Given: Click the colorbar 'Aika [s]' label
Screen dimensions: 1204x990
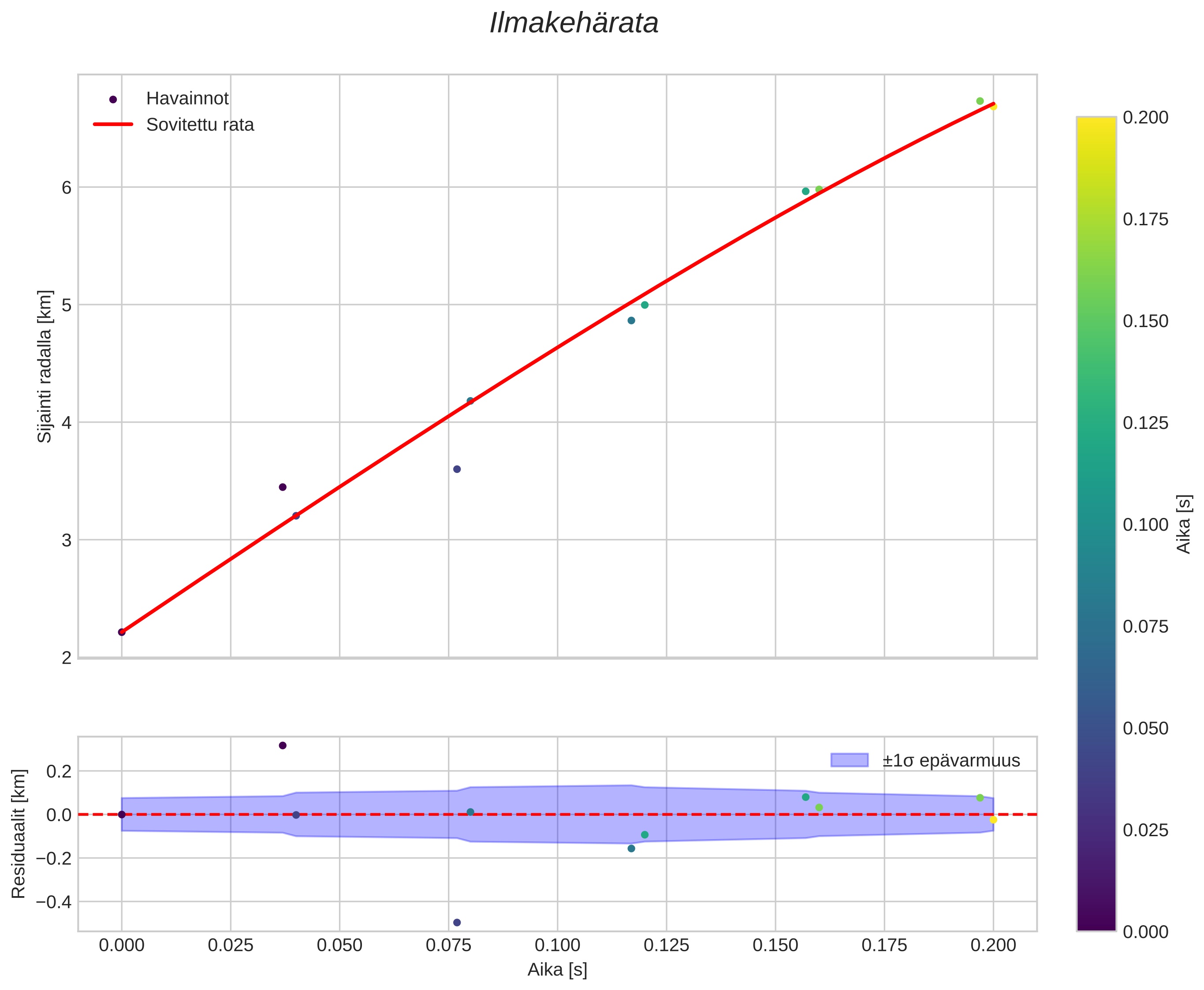Looking at the screenshot, I should (1184, 524).
